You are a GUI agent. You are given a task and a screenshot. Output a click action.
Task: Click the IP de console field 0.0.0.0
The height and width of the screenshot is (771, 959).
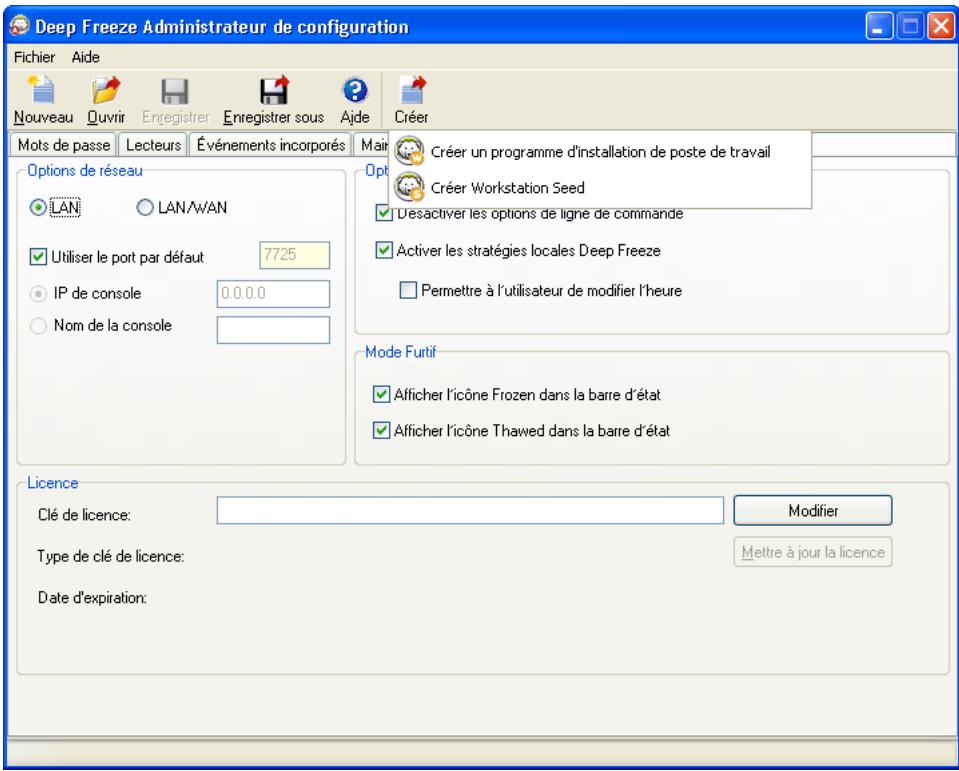[x=273, y=294]
